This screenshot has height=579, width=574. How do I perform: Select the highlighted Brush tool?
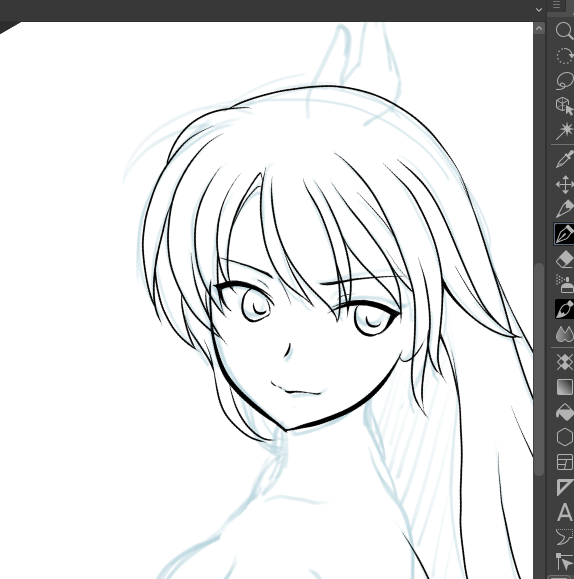click(564, 309)
